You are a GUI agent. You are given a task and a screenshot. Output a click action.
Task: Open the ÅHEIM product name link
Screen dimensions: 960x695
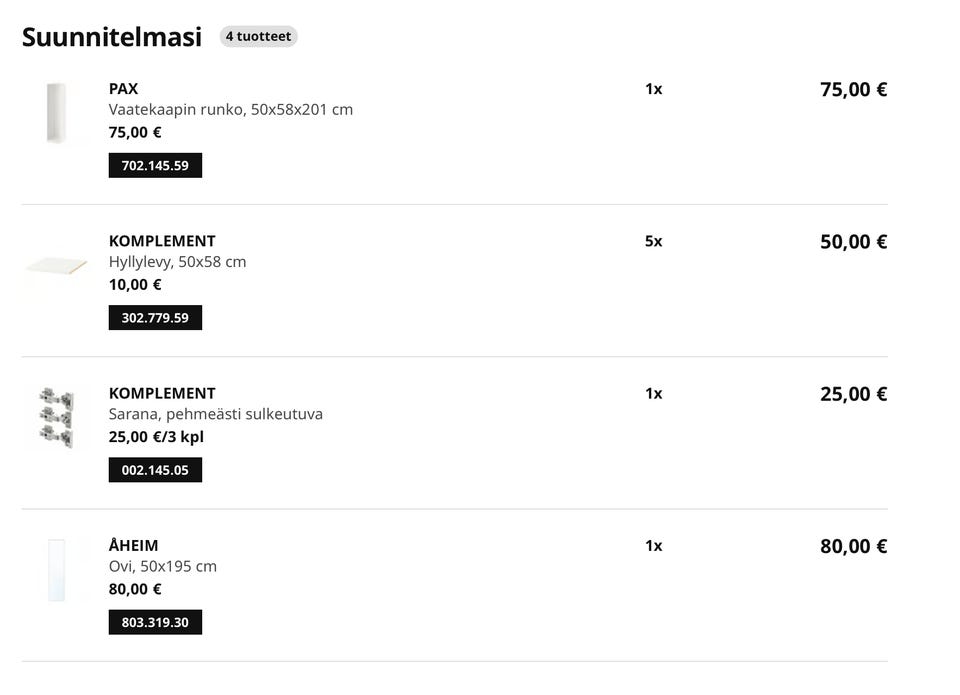tap(133, 546)
